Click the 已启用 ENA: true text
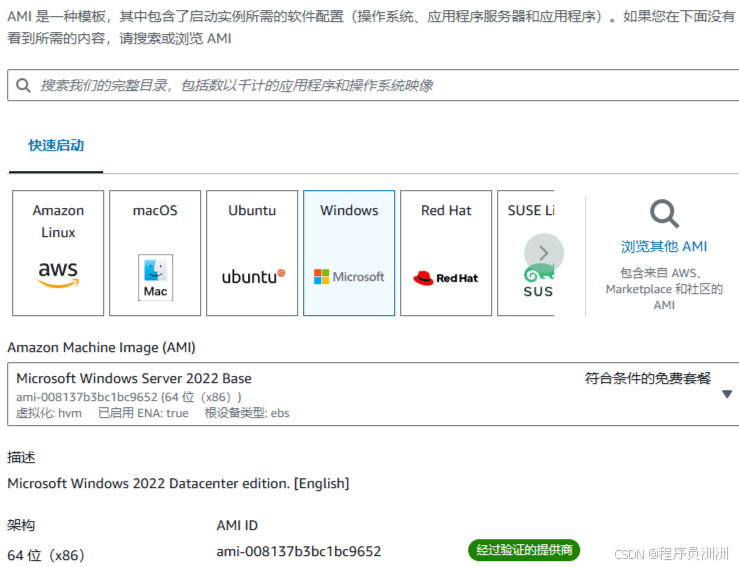The height and width of the screenshot is (567, 739). (x=143, y=413)
